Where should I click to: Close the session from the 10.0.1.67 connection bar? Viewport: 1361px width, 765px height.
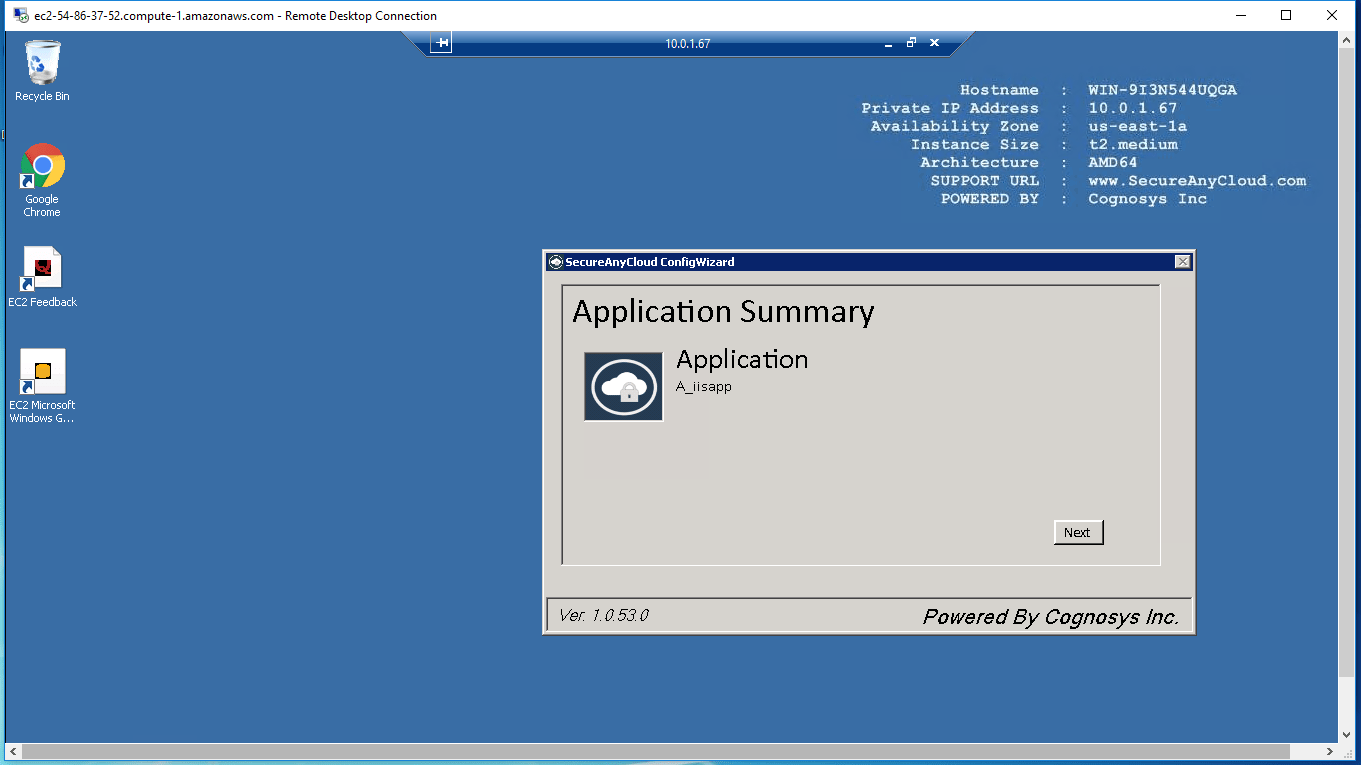tap(934, 43)
